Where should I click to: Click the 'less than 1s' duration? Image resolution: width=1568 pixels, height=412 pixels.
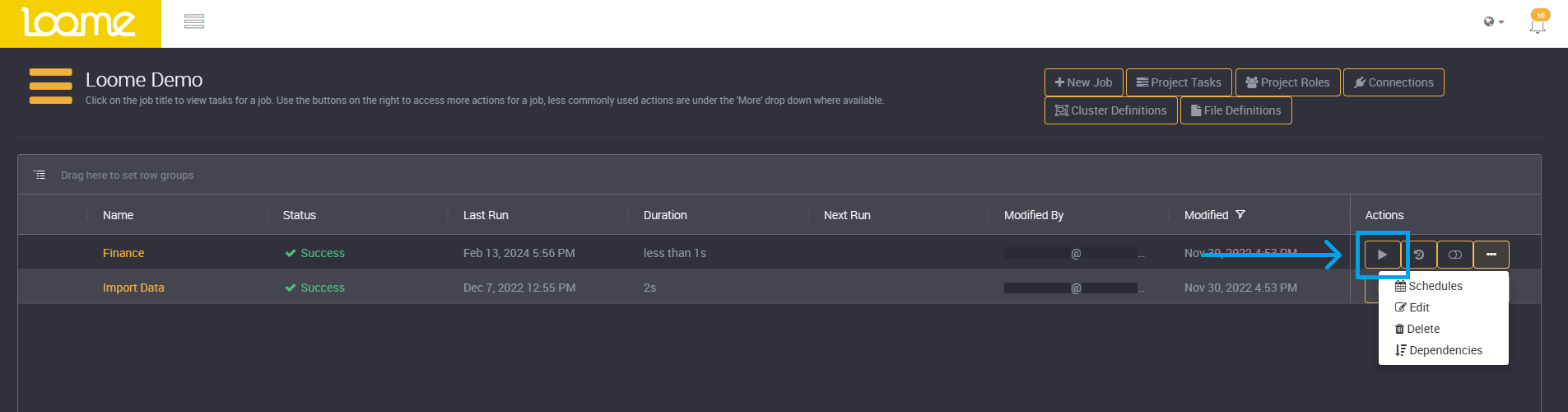coord(675,253)
